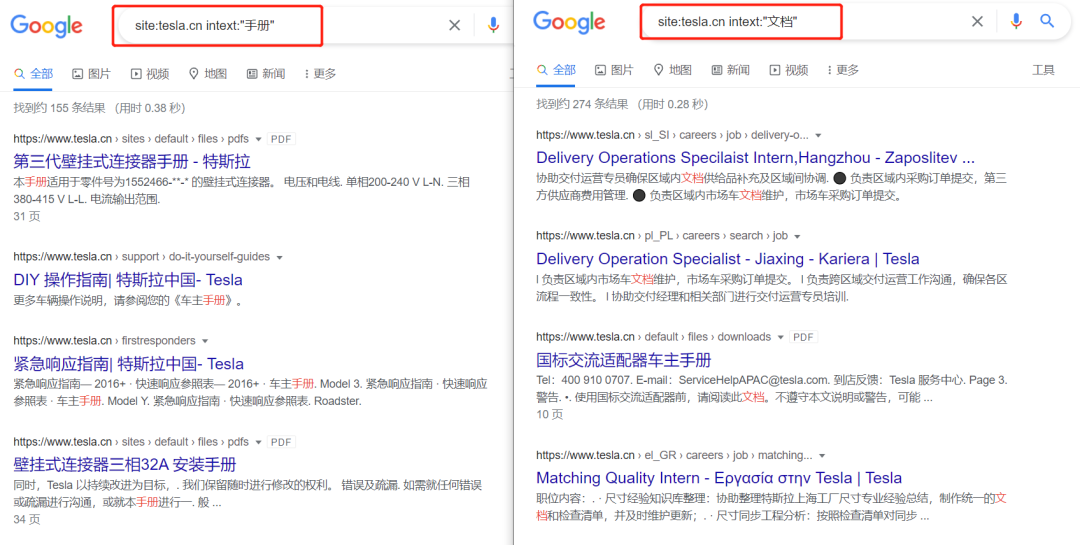Screen dimensions: 1080x545
Task: Expand arrow beside pl_PL careers search URL
Action: pos(798,236)
